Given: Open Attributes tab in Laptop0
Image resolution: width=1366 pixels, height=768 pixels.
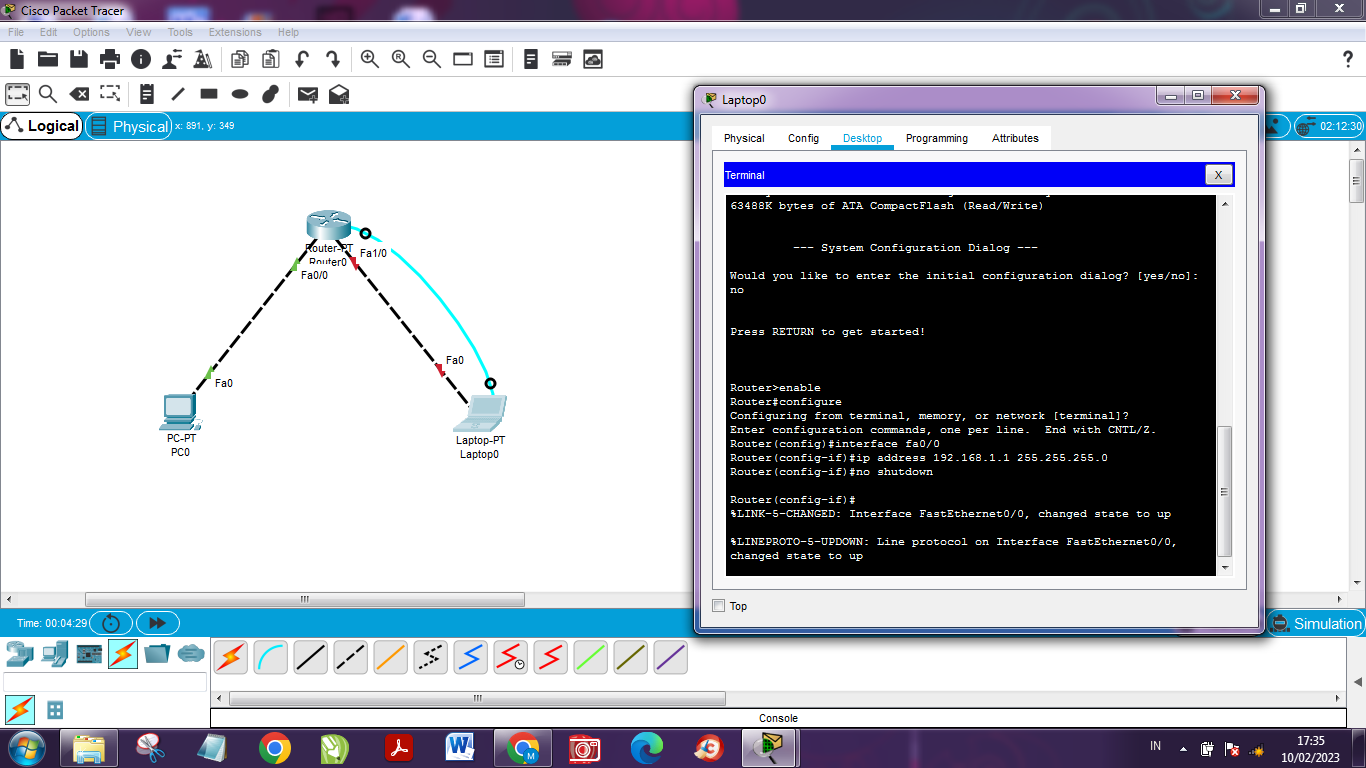Looking at the screenshot, I should pyautogui.click(x=1015, y=138).
